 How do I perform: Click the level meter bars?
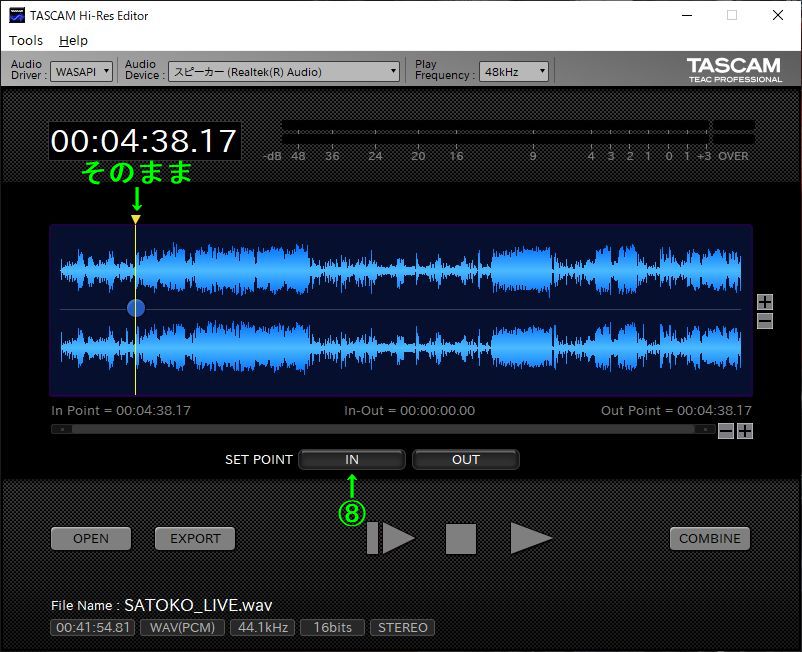tap(518, 132)
